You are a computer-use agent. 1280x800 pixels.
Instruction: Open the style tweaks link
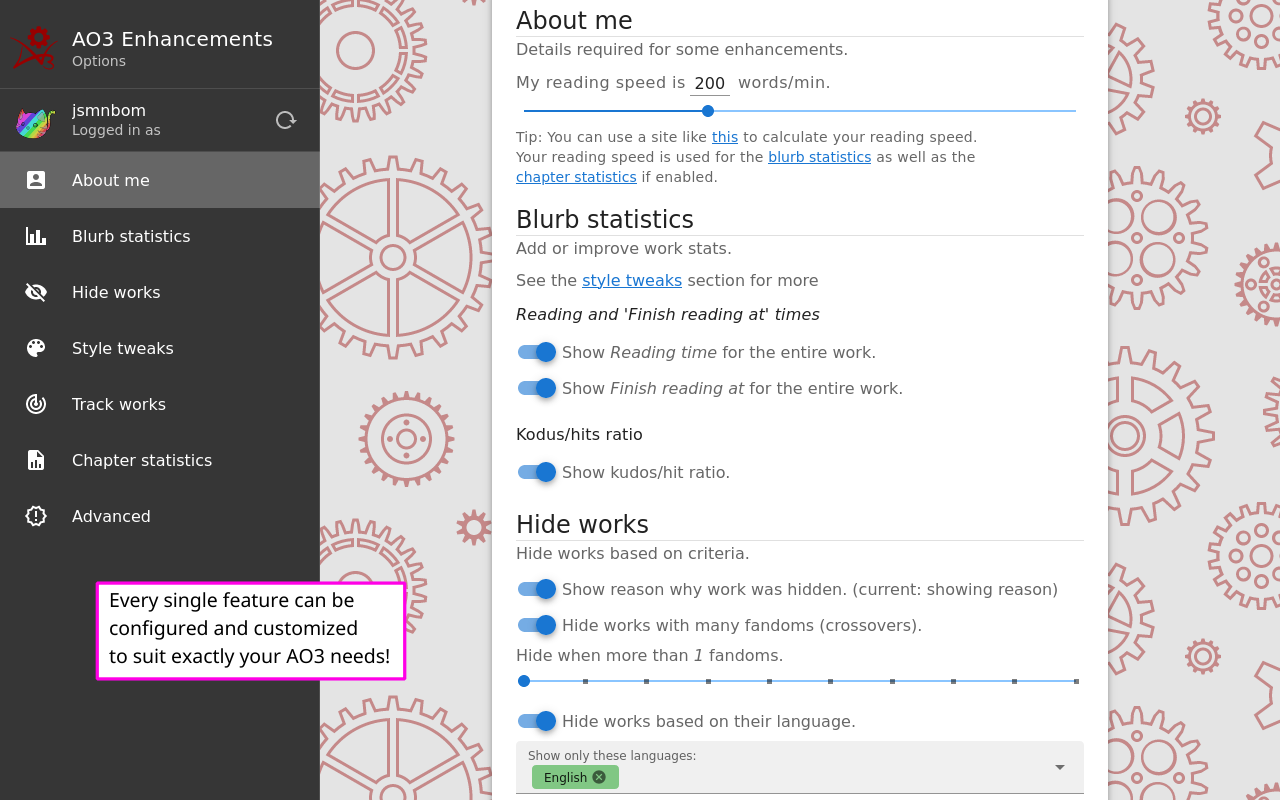point(632,281)
